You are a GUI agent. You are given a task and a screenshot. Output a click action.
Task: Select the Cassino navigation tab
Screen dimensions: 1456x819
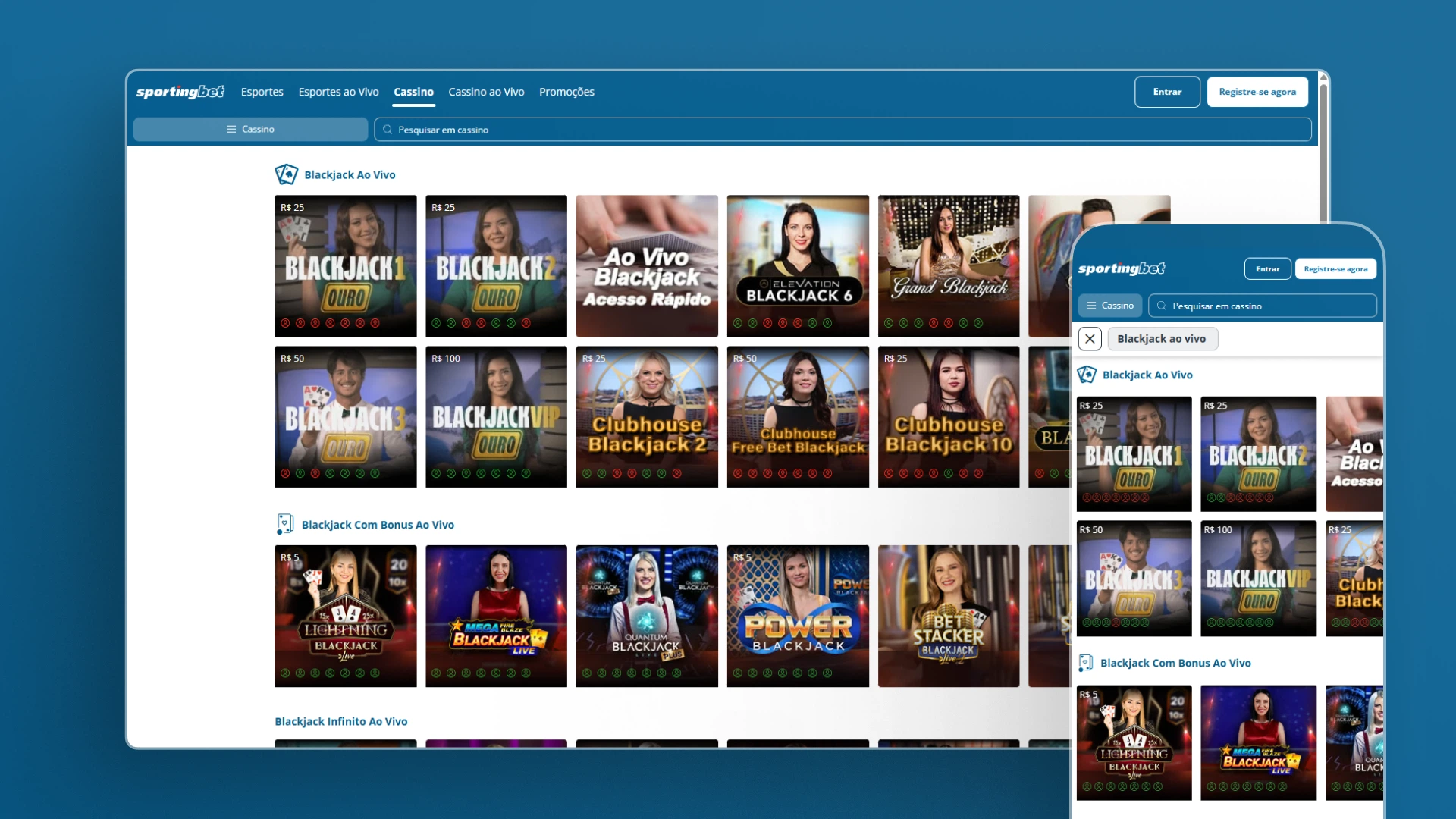coord(413,92)
